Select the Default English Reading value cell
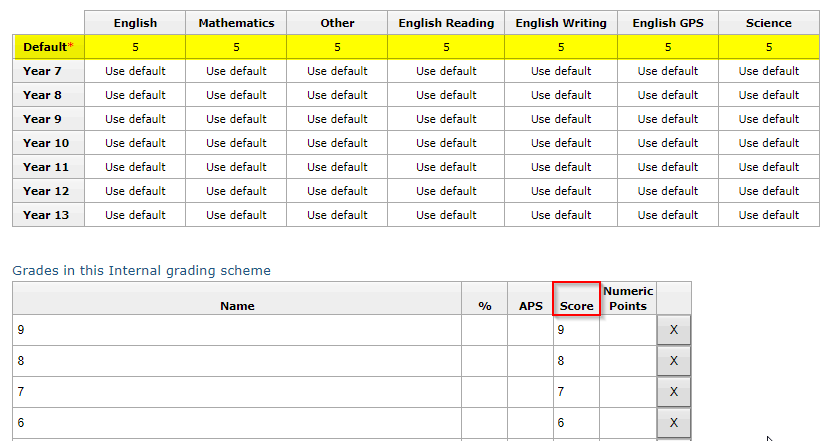 coord(446,47)
